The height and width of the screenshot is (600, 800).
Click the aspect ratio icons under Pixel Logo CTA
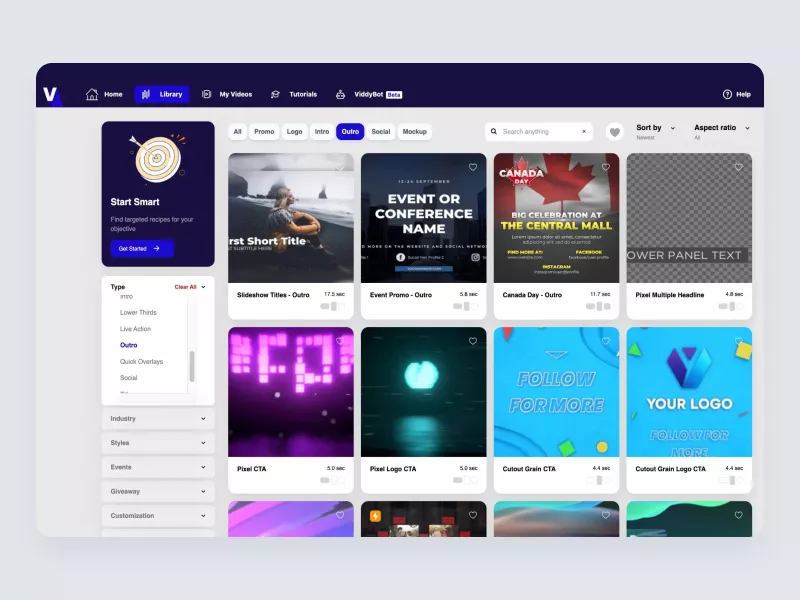pos(465,480)
